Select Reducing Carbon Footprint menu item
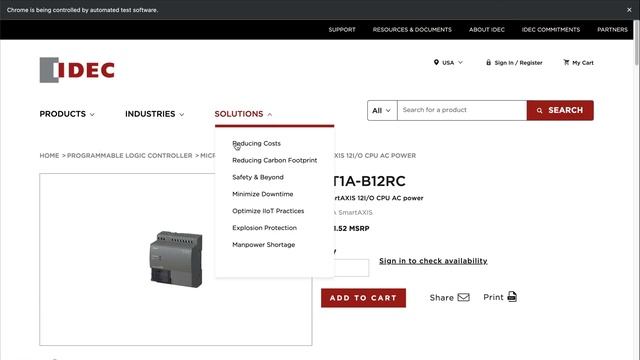This screenshot has width=640, height=360. [275, 160]
